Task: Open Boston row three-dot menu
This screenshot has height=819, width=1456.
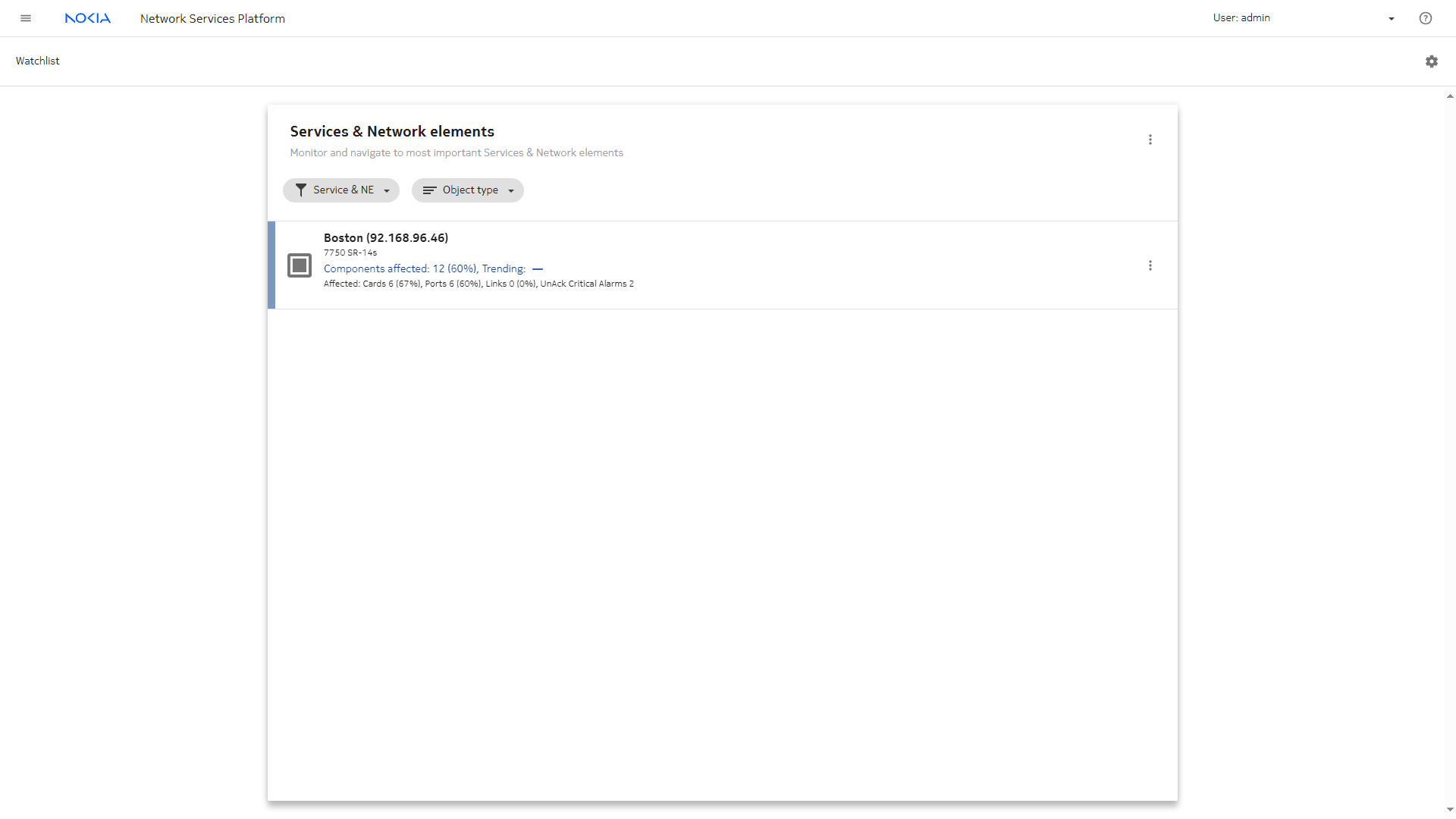Action: pyautogui.click(x=1150, y=265)
